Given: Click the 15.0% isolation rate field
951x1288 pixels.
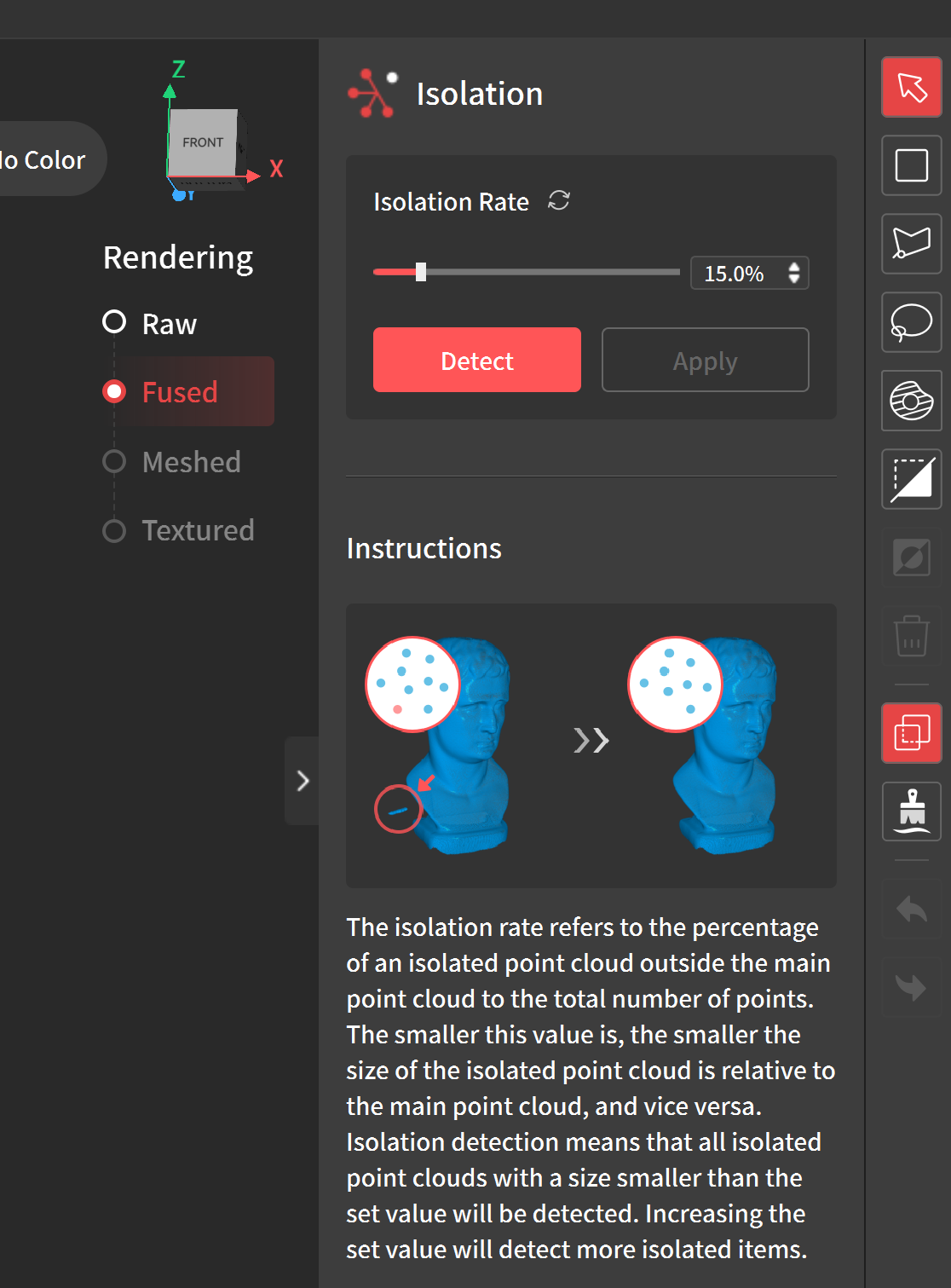Looking at the screenshot, I should (735, 274).
